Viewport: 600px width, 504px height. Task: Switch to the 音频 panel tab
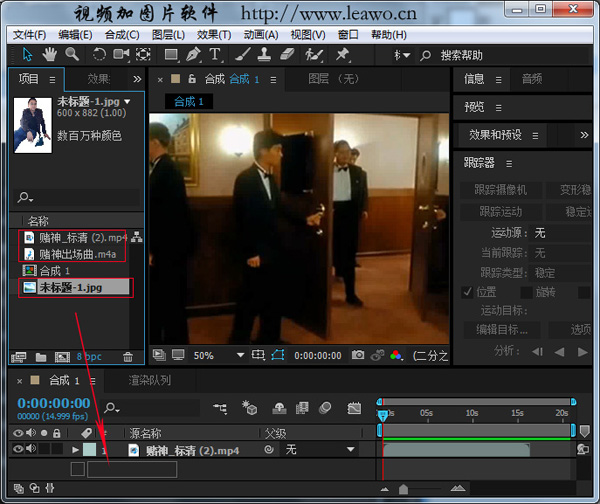point(532,79)
